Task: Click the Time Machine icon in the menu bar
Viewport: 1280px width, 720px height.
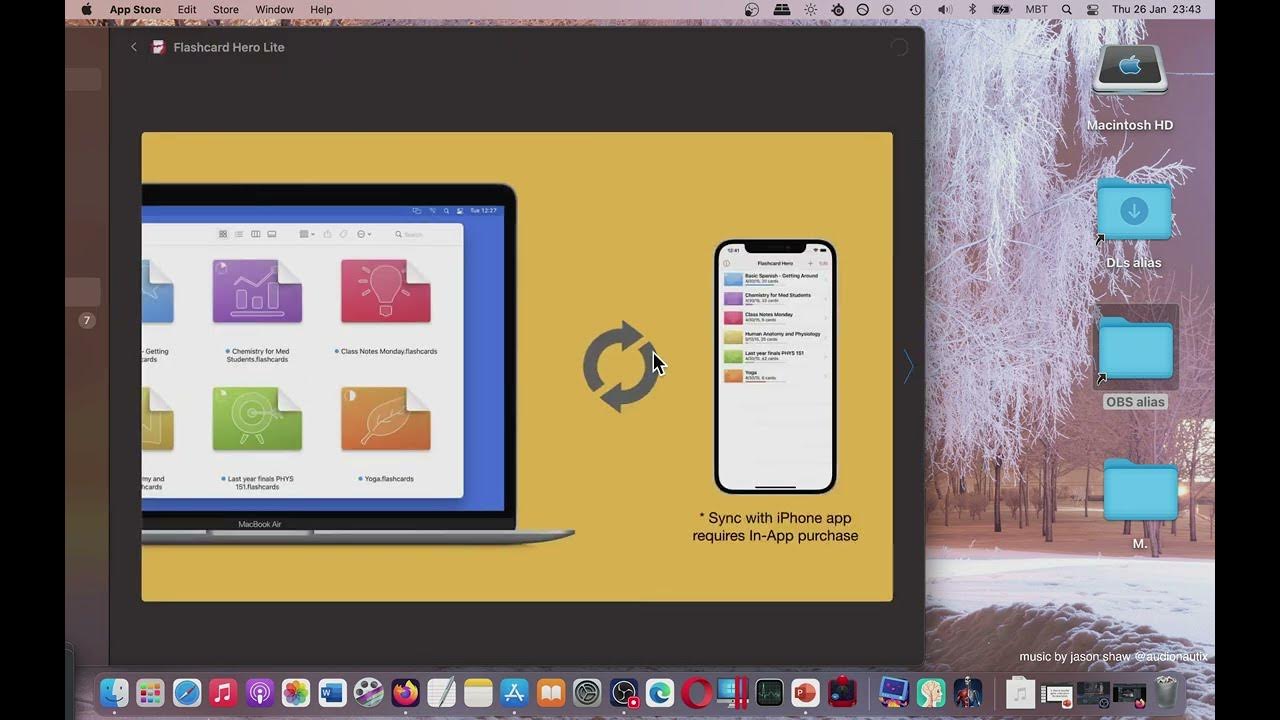Action: pyautogui.click(x=915, y=10)
